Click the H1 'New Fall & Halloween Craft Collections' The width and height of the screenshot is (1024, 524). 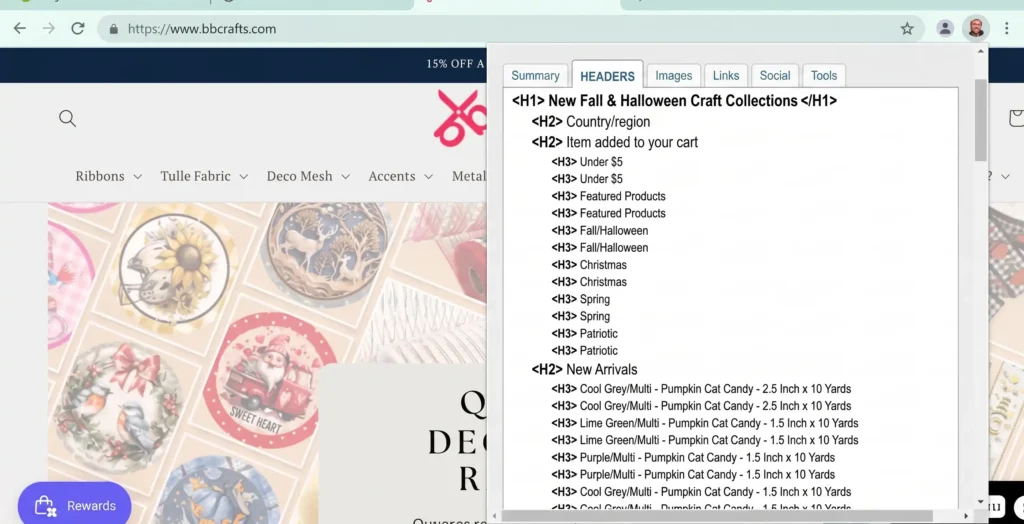click(674, 101)
